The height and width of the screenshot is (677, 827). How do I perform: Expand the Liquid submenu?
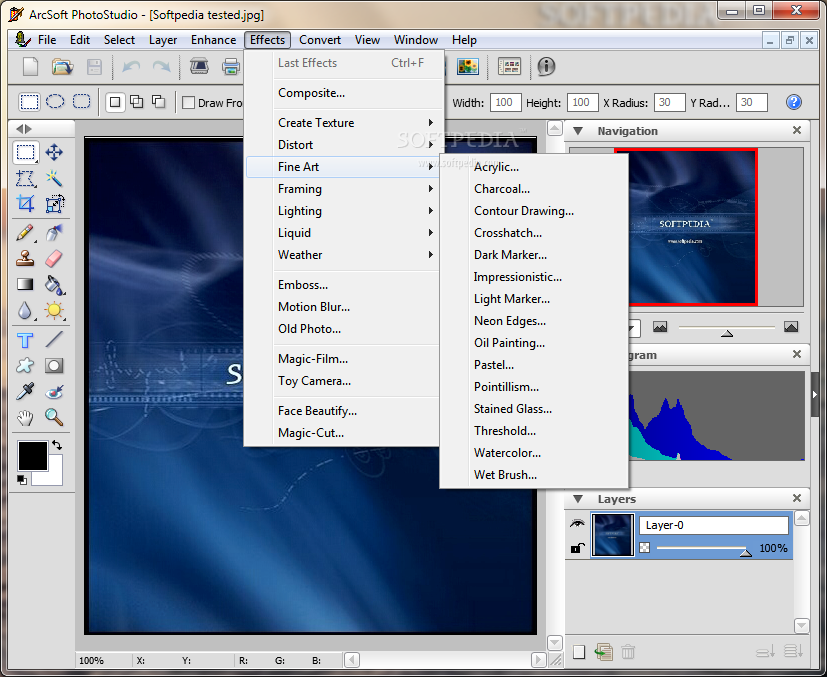(x=342, y=233)
